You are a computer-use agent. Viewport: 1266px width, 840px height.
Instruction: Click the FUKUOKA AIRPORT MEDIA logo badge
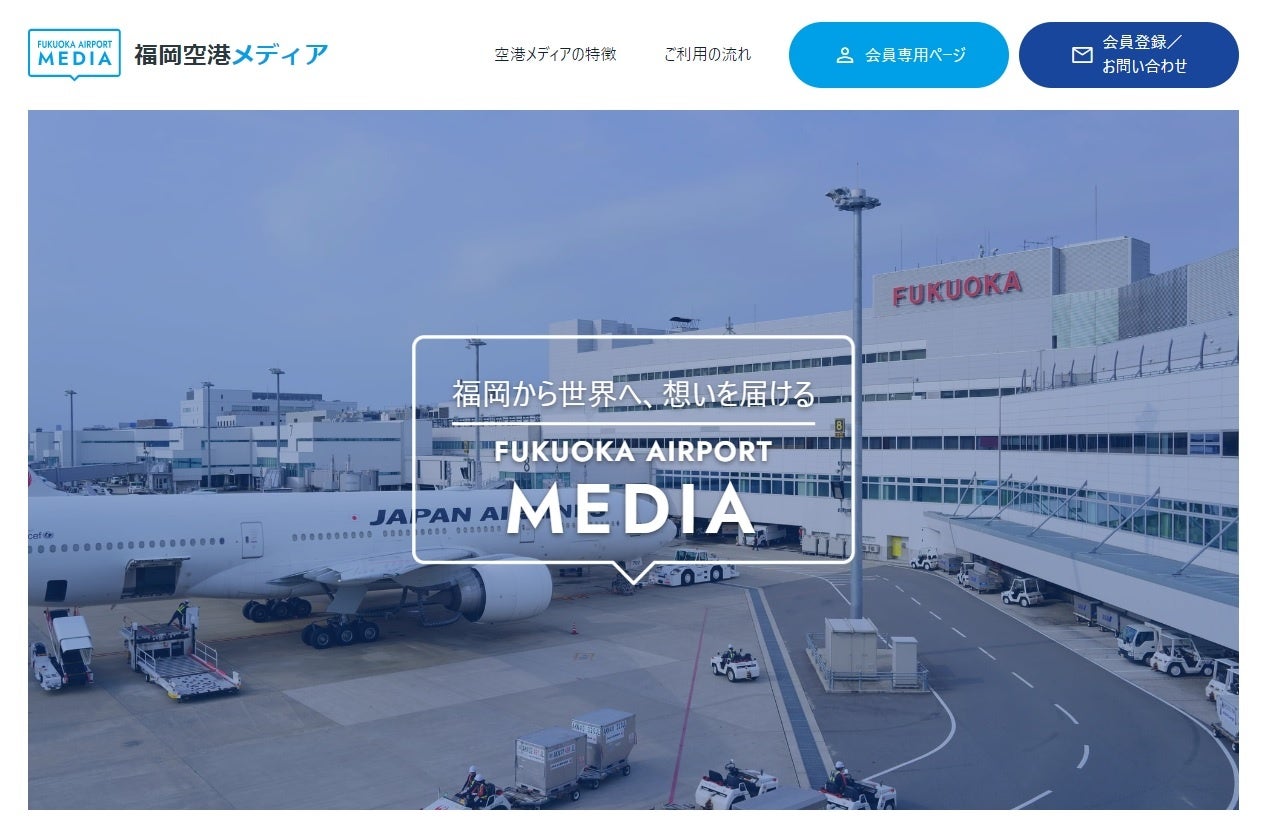click(74, 54)
